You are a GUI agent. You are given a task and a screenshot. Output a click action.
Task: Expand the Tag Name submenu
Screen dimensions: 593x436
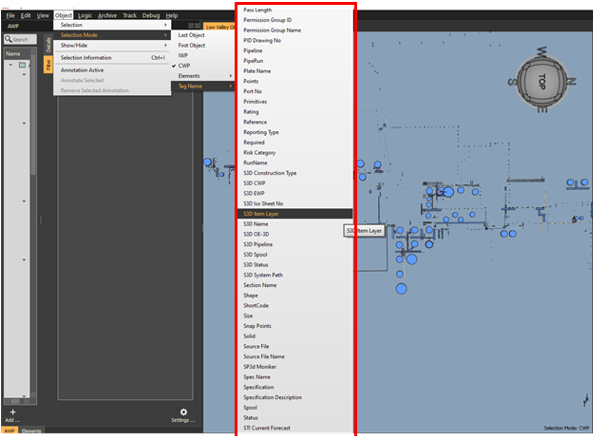pyautogui.click(x=203, y=86)
